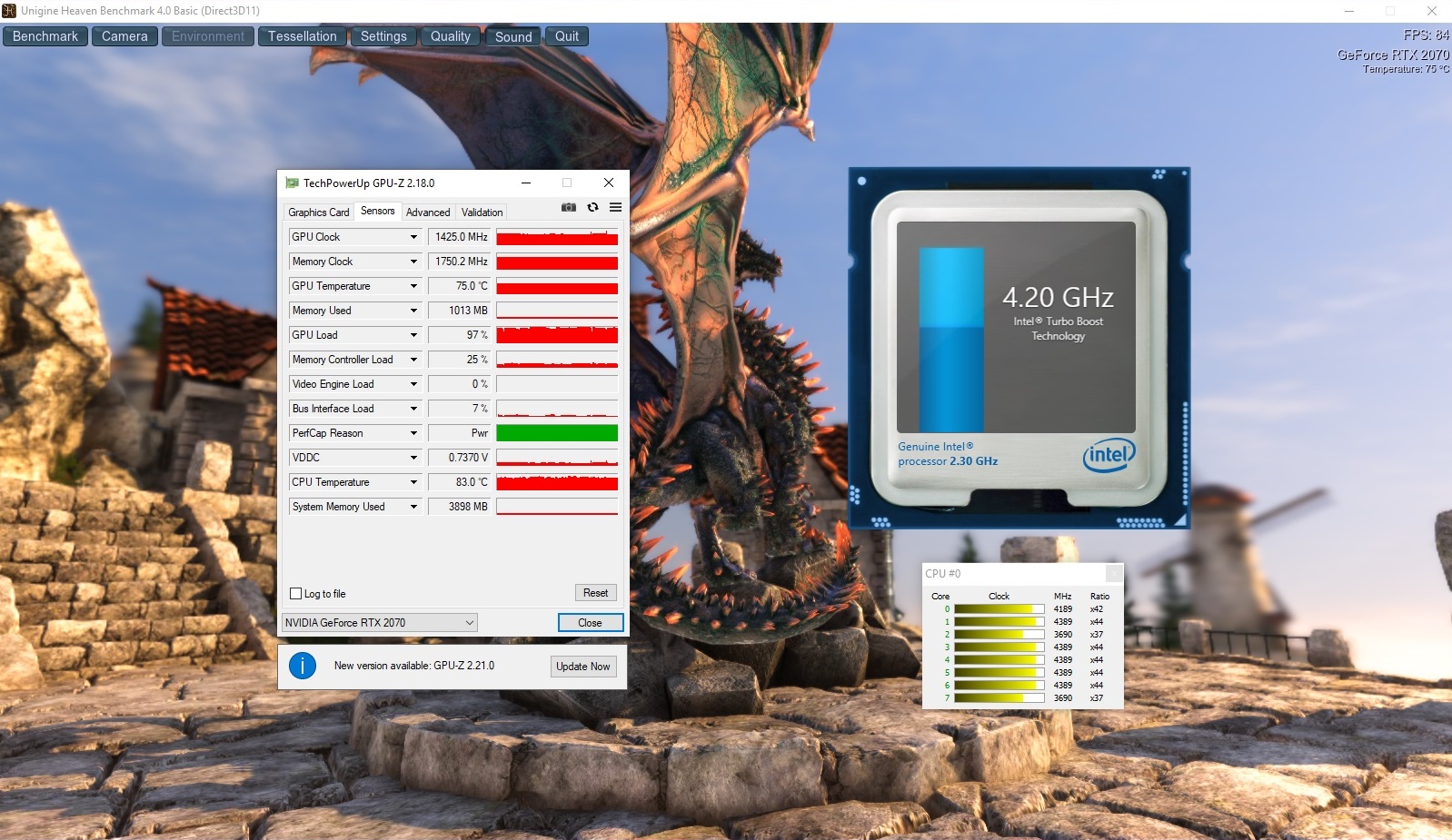The width and height of the screenshot is (1452, 840).
Task: Click the TechPowerUp GPU-Z title bar icon
Action: point(292,183)
